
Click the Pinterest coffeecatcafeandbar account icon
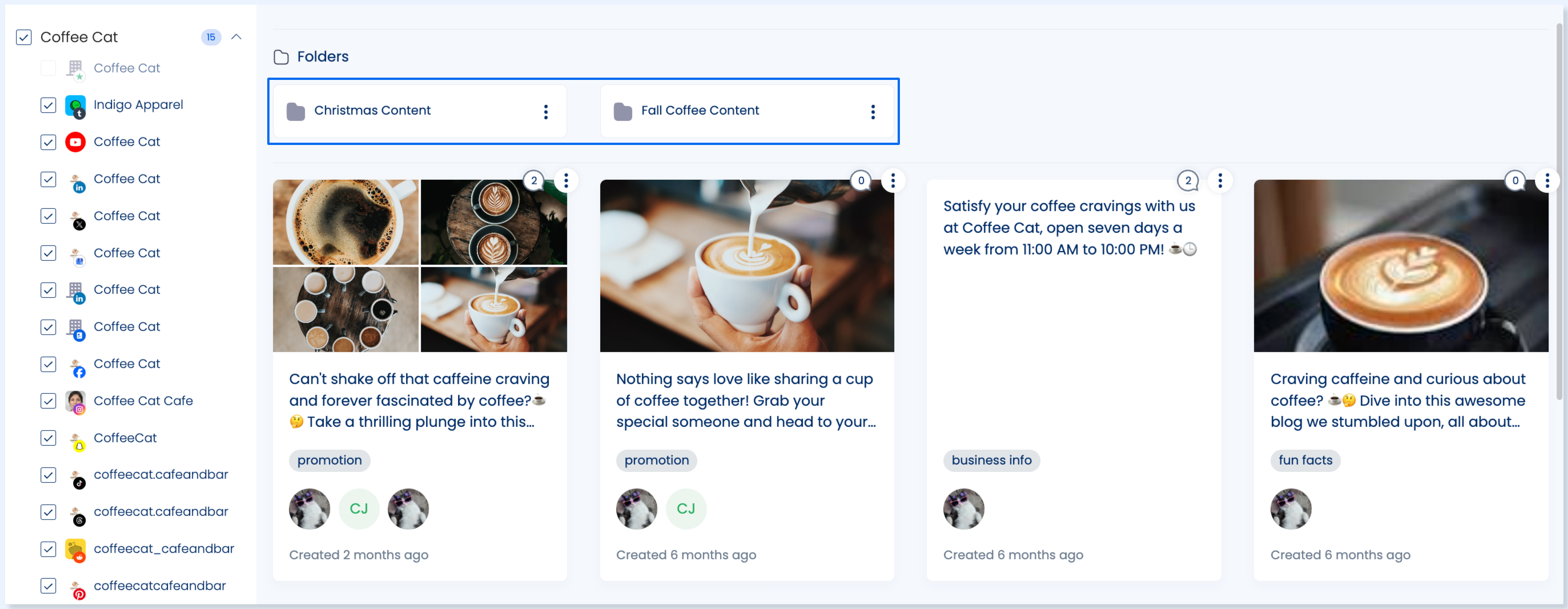tap(75, 587)
